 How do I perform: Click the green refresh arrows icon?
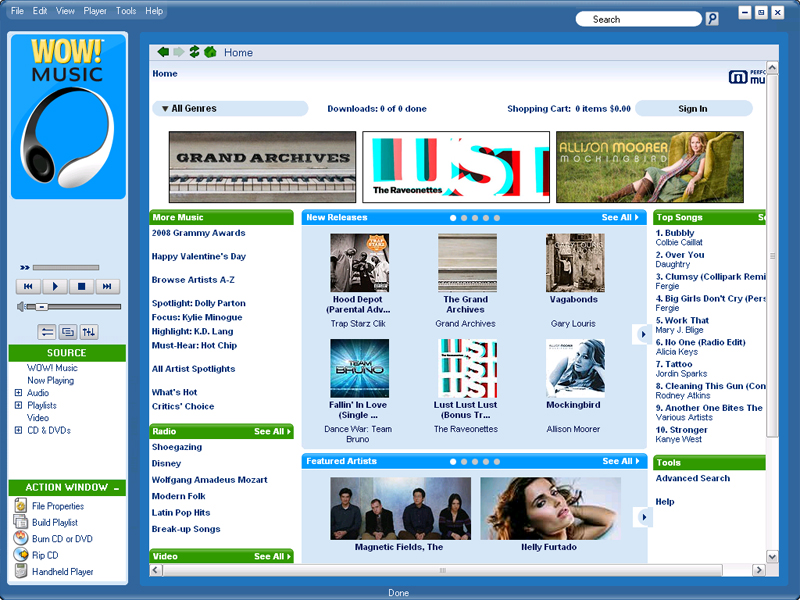pos(194,52)
